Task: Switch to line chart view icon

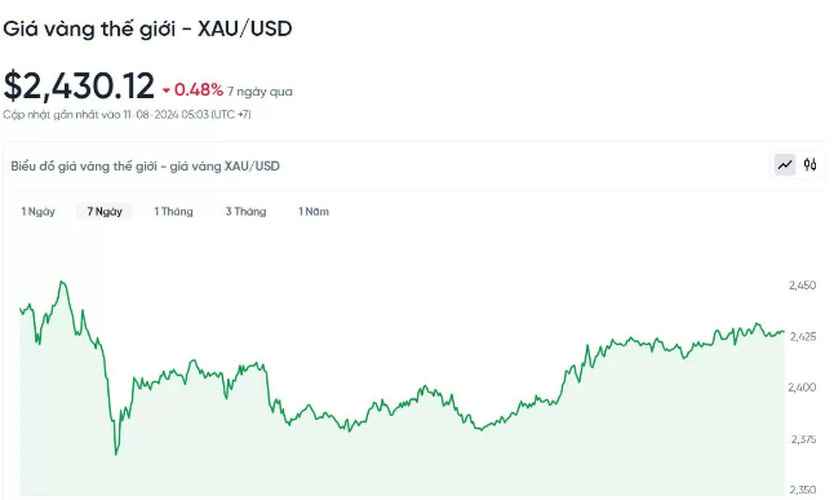Action: pyautogui.click(x=785, y=165)
